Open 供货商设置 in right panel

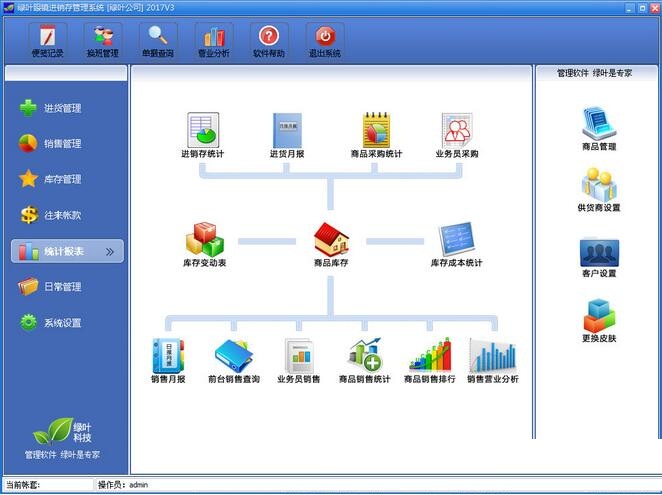pyautogui.click(x=599, y=190)
